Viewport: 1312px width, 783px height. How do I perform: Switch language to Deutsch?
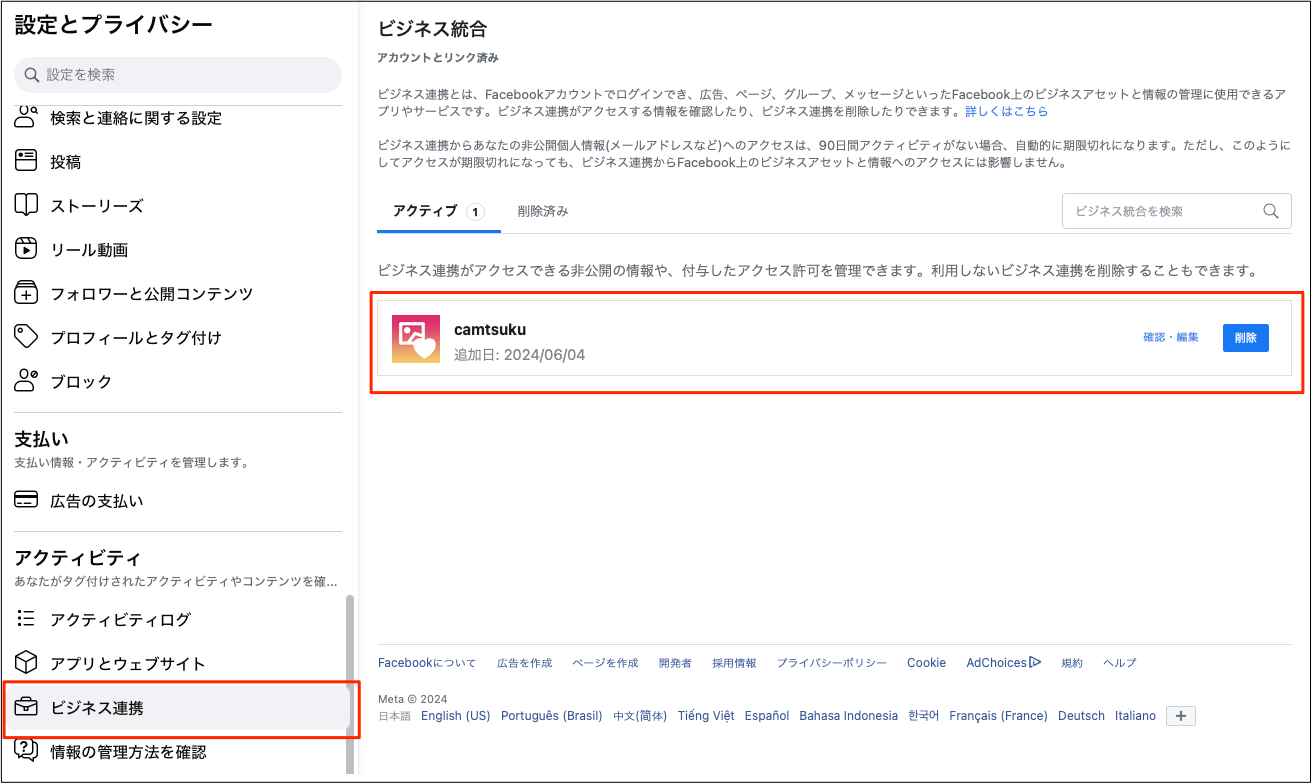(x=1081, y=716)
